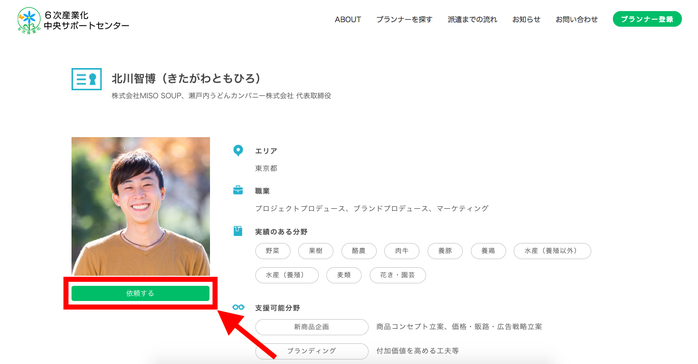
Task: Click the green プランナー登録 button
Action: click(x=647, y=19)
